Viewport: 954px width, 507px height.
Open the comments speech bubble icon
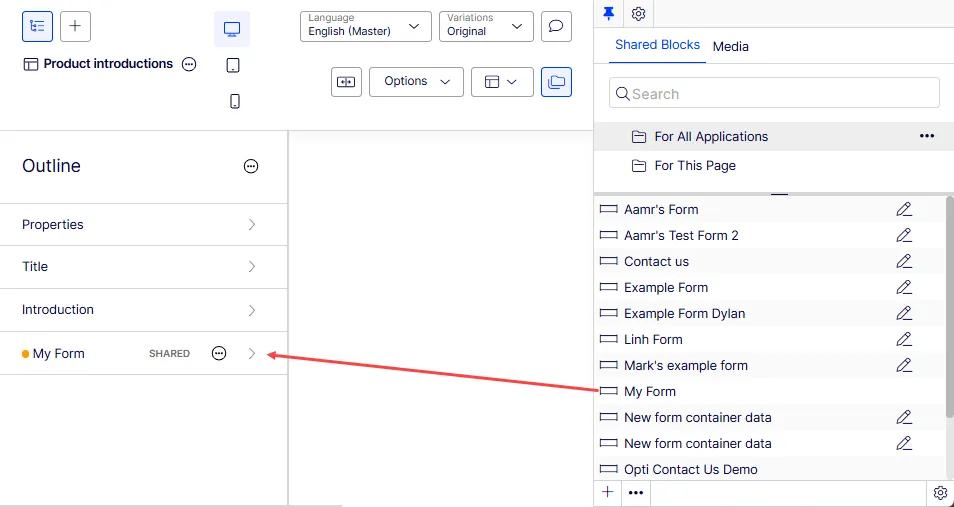pyautogui.click(x=556, y=27)
